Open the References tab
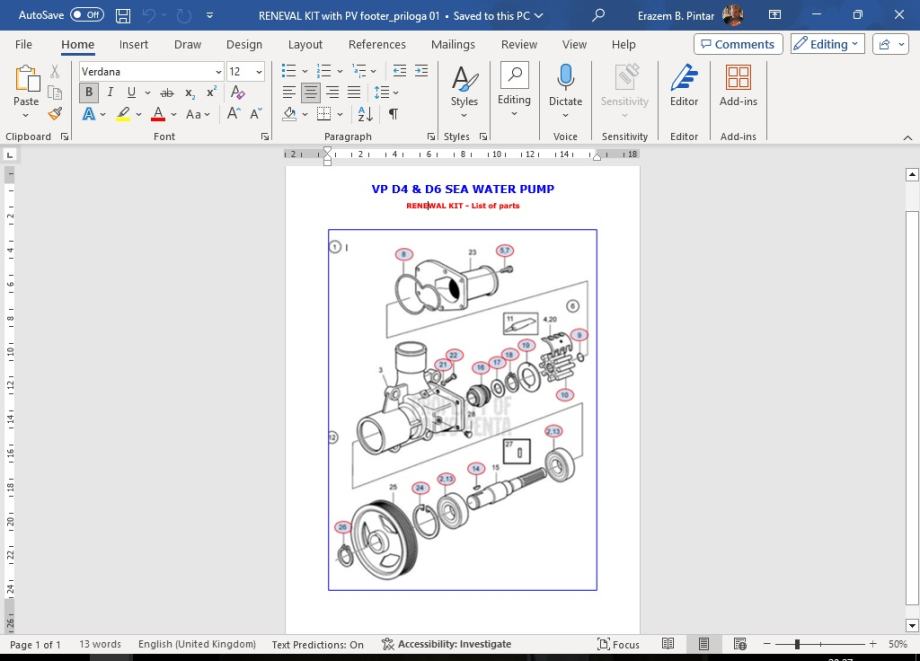 point(378,44)
